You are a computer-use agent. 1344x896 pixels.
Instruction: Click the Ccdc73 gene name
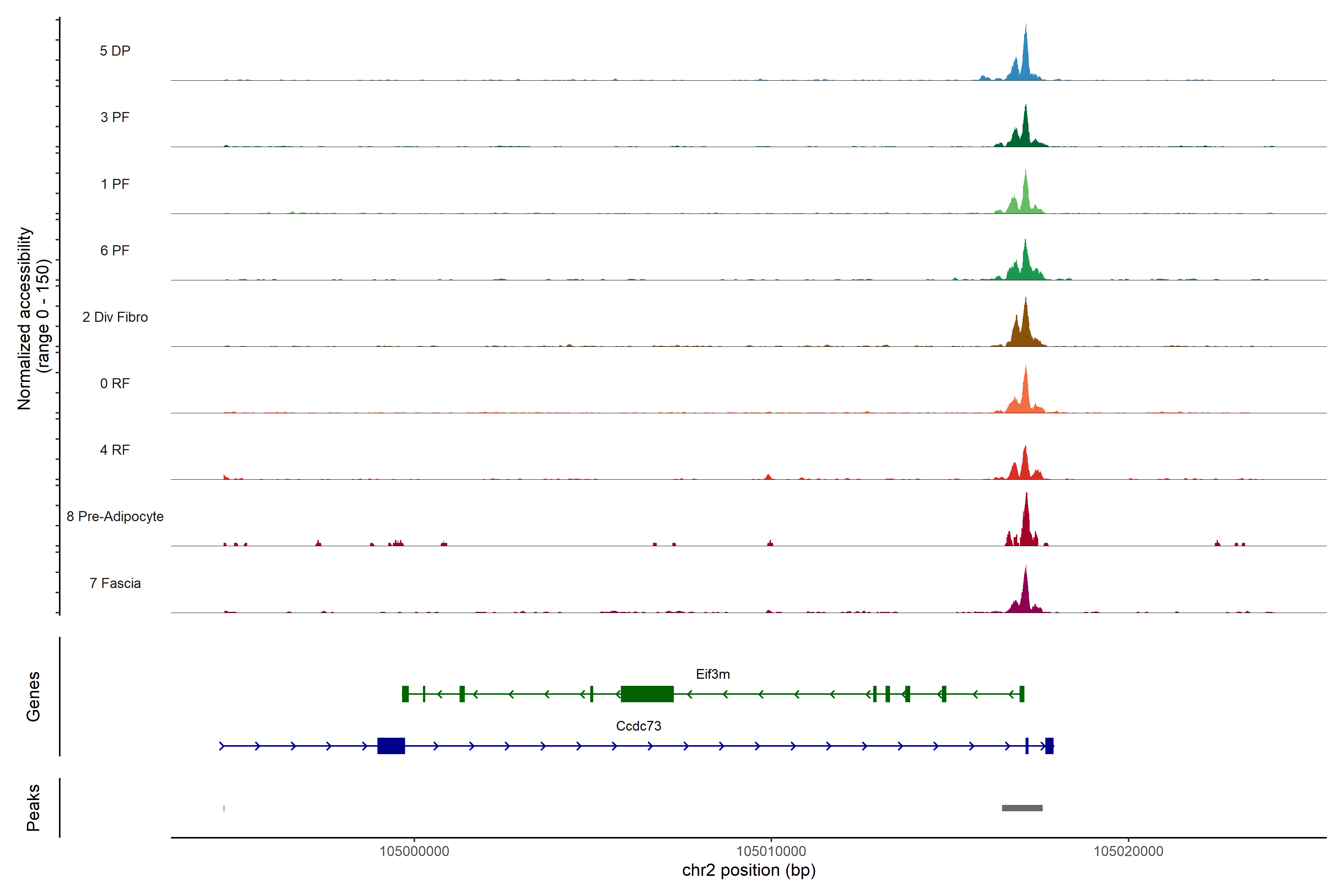pos(638,726)
